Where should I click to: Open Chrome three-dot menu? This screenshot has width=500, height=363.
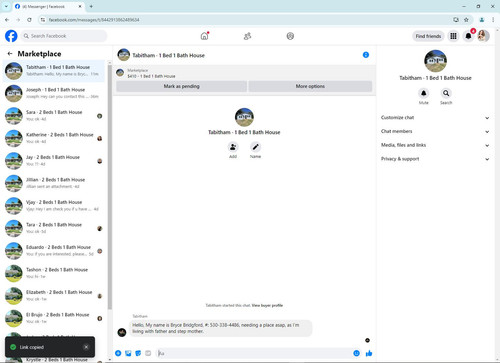[493, 20]
